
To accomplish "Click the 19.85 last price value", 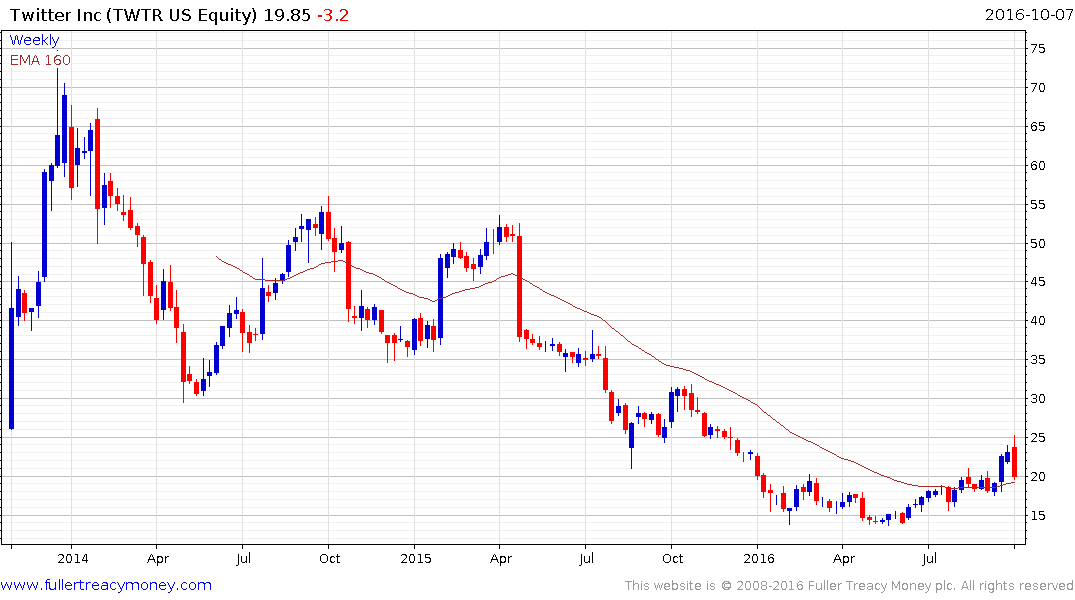I will click(287, 15).
